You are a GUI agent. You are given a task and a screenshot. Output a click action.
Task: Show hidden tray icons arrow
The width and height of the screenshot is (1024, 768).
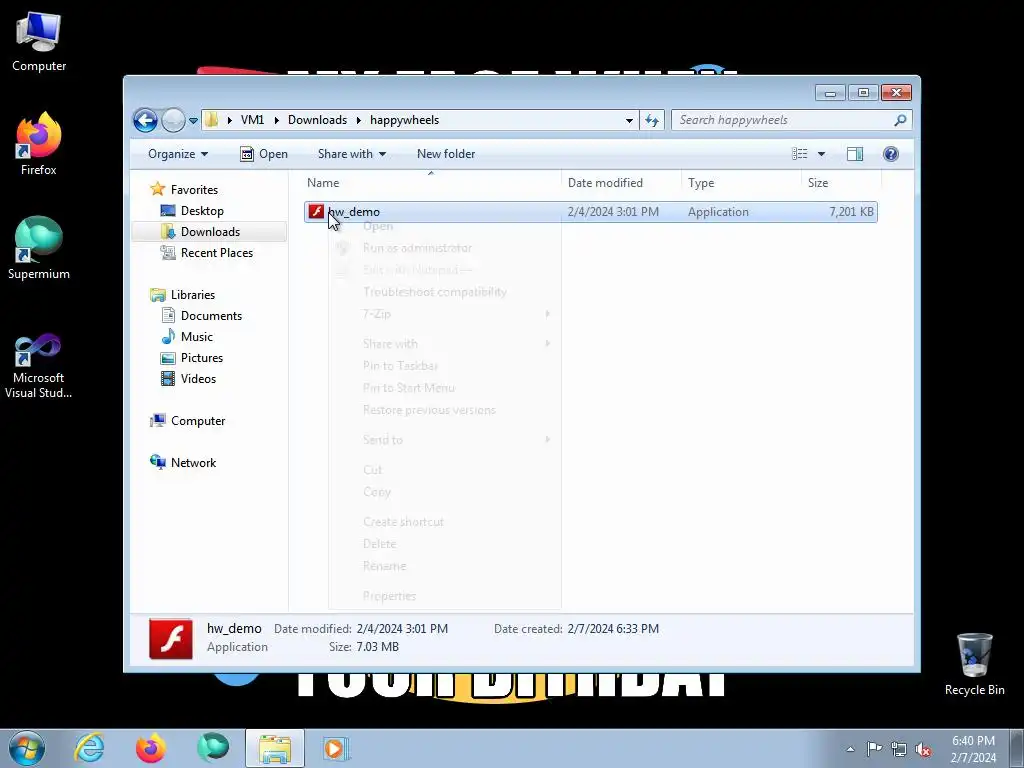coord(850,749)
